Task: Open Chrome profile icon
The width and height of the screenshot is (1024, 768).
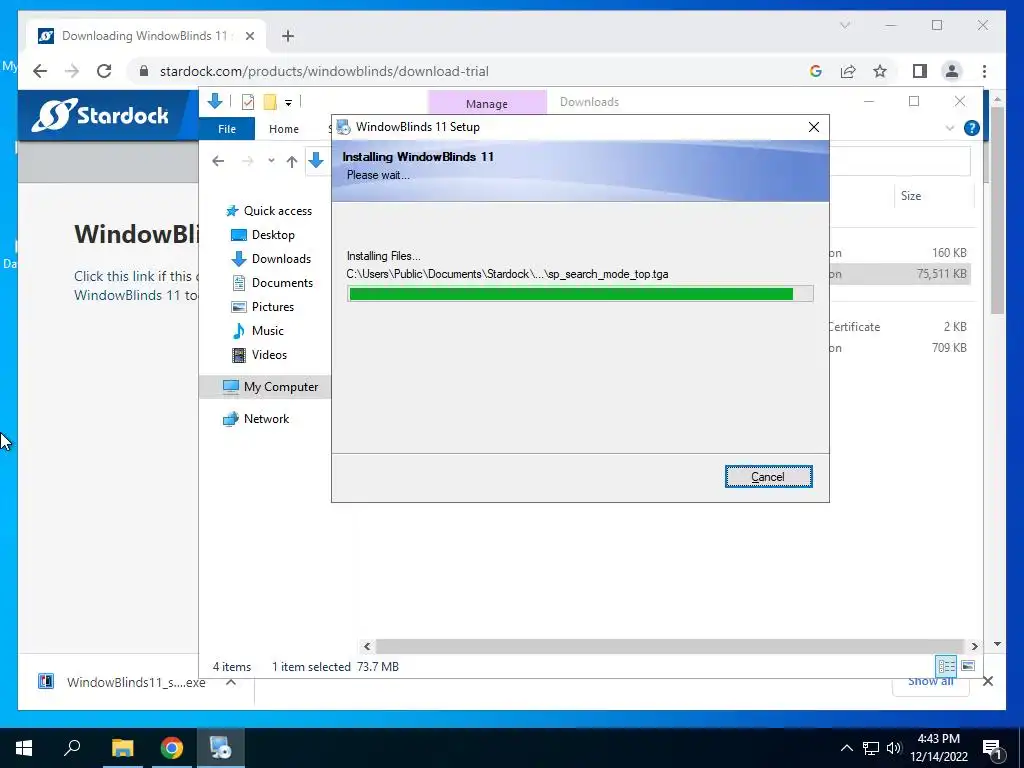Action: pos(952,71)
